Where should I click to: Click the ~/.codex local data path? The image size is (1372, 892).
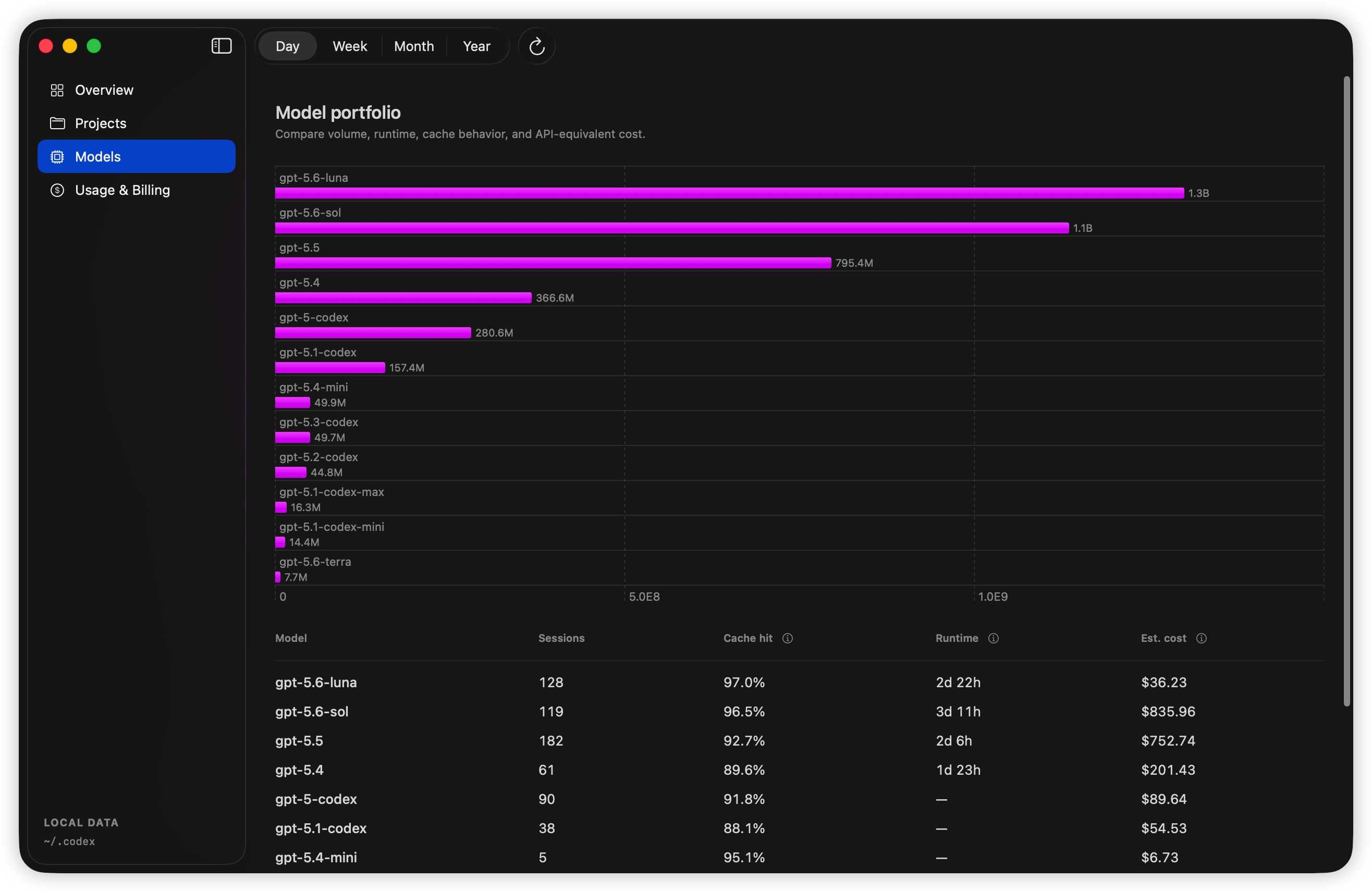(x=69, y=841)
